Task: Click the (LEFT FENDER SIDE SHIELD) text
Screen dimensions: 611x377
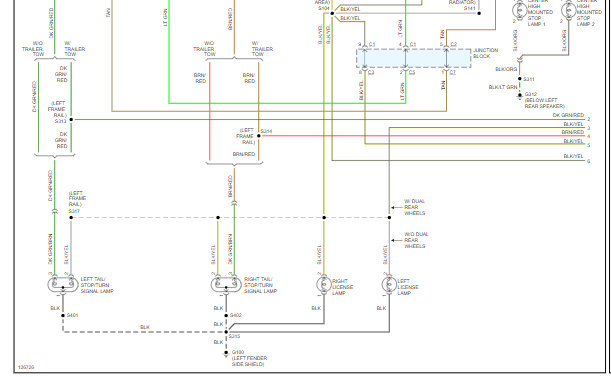Action: tap(249, 361)
